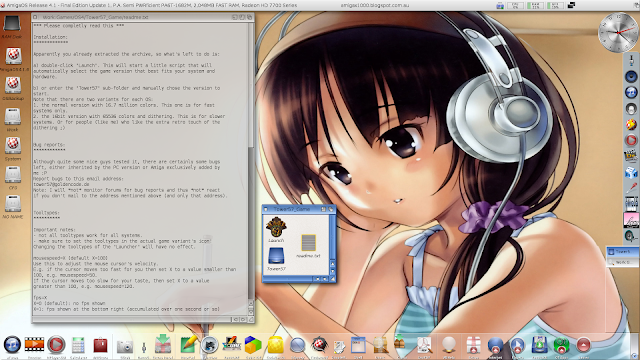Click clapperboard movie icon in right sidebar dock
The width and height of the screenshot is (640, 360).
[x=631, y=156]
